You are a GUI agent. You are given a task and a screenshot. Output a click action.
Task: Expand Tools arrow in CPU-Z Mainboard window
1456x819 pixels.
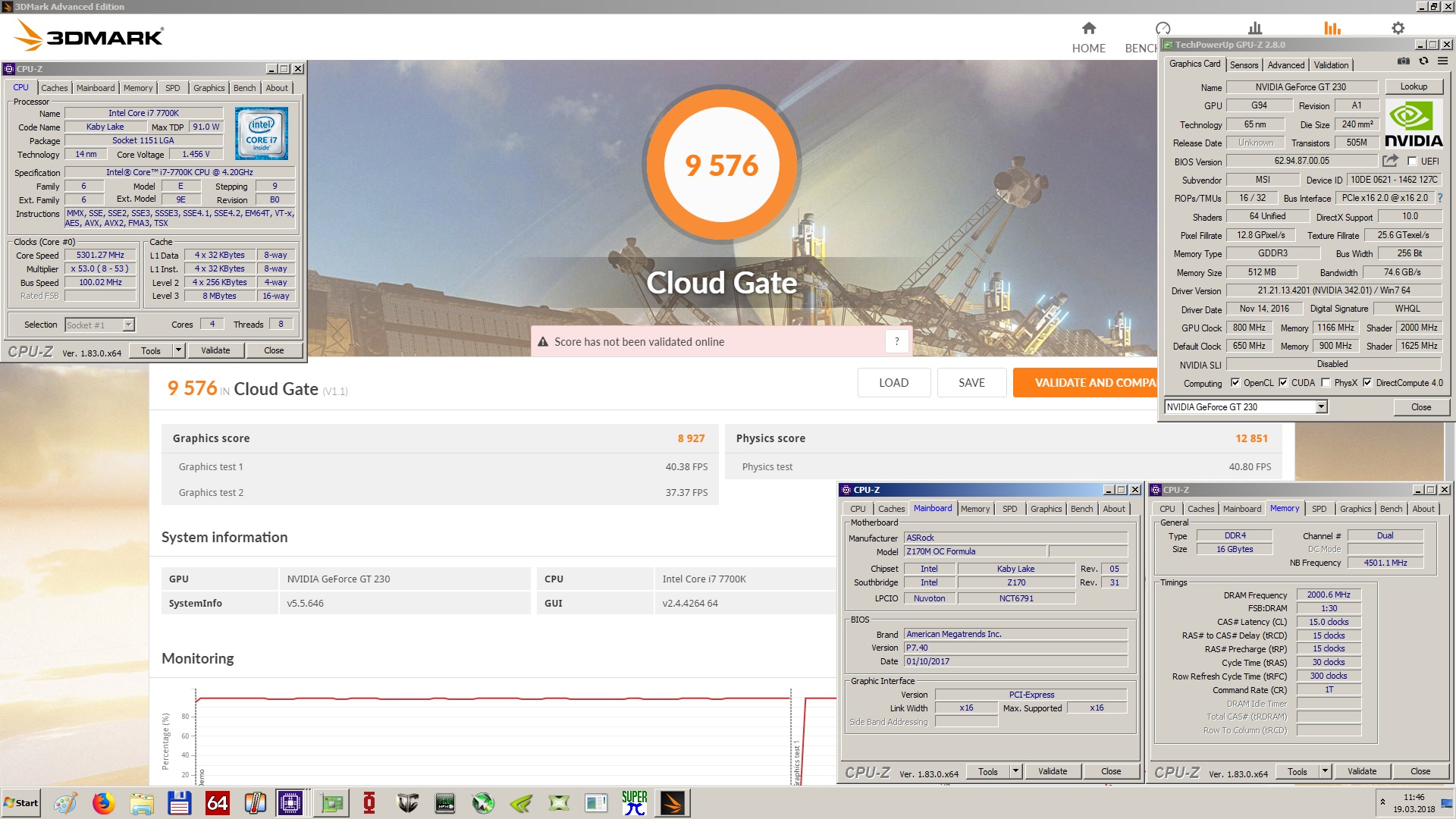[1015, 772]
